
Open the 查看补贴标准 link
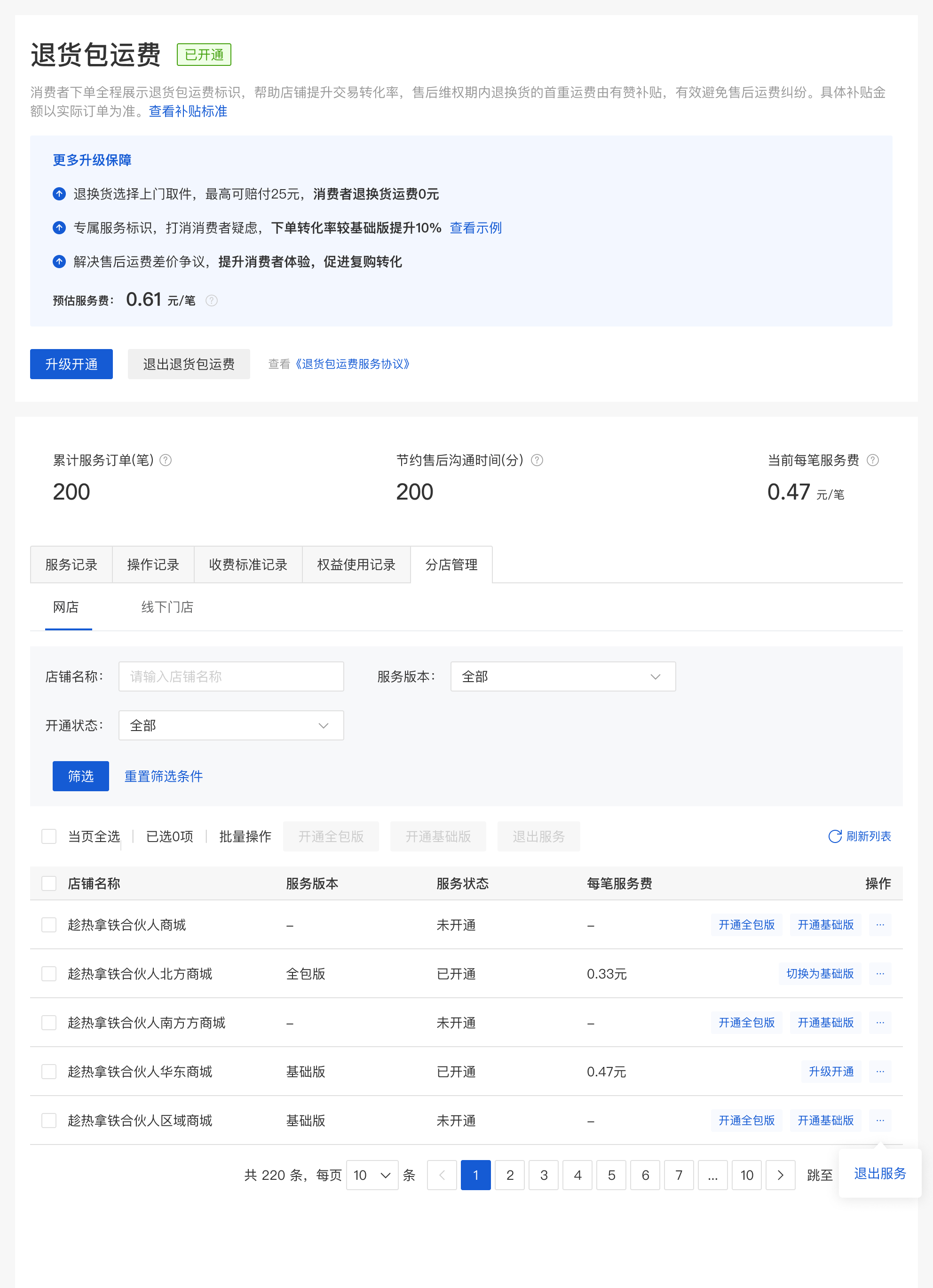[x=188, y=111]
